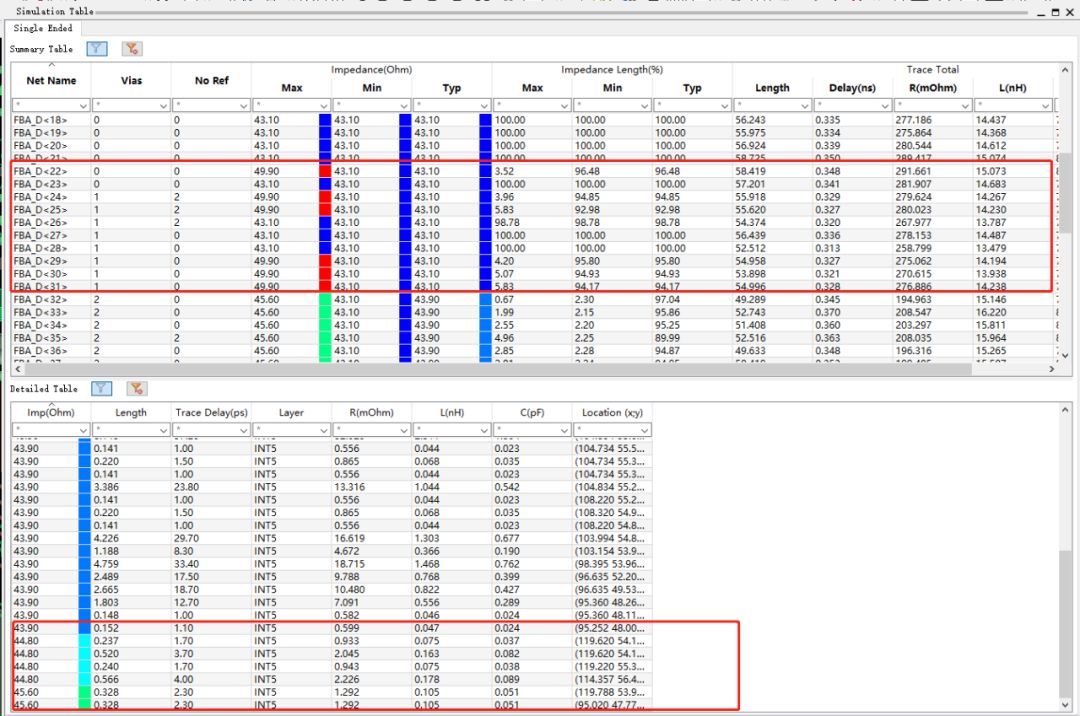Click the Length value 49.289
Screen dimensions: 1080x716
pos(750,299)
